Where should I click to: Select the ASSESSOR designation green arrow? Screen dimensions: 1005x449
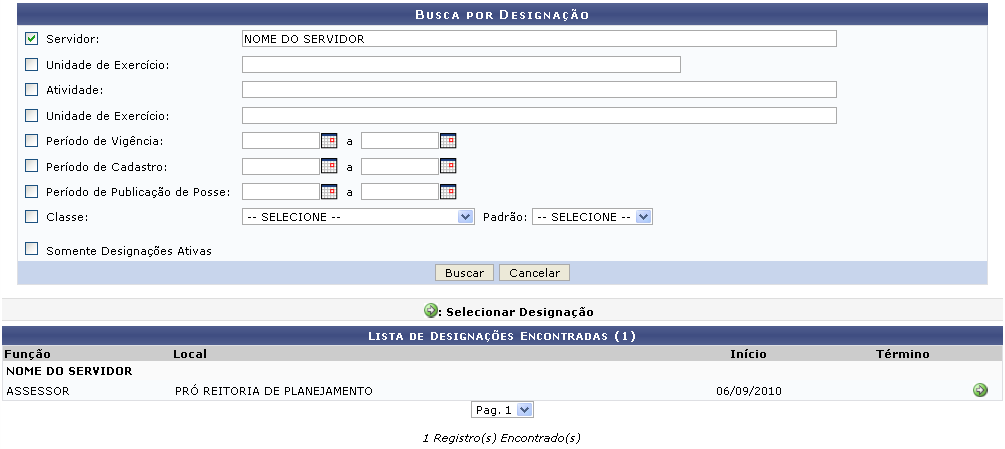[980, 390]
